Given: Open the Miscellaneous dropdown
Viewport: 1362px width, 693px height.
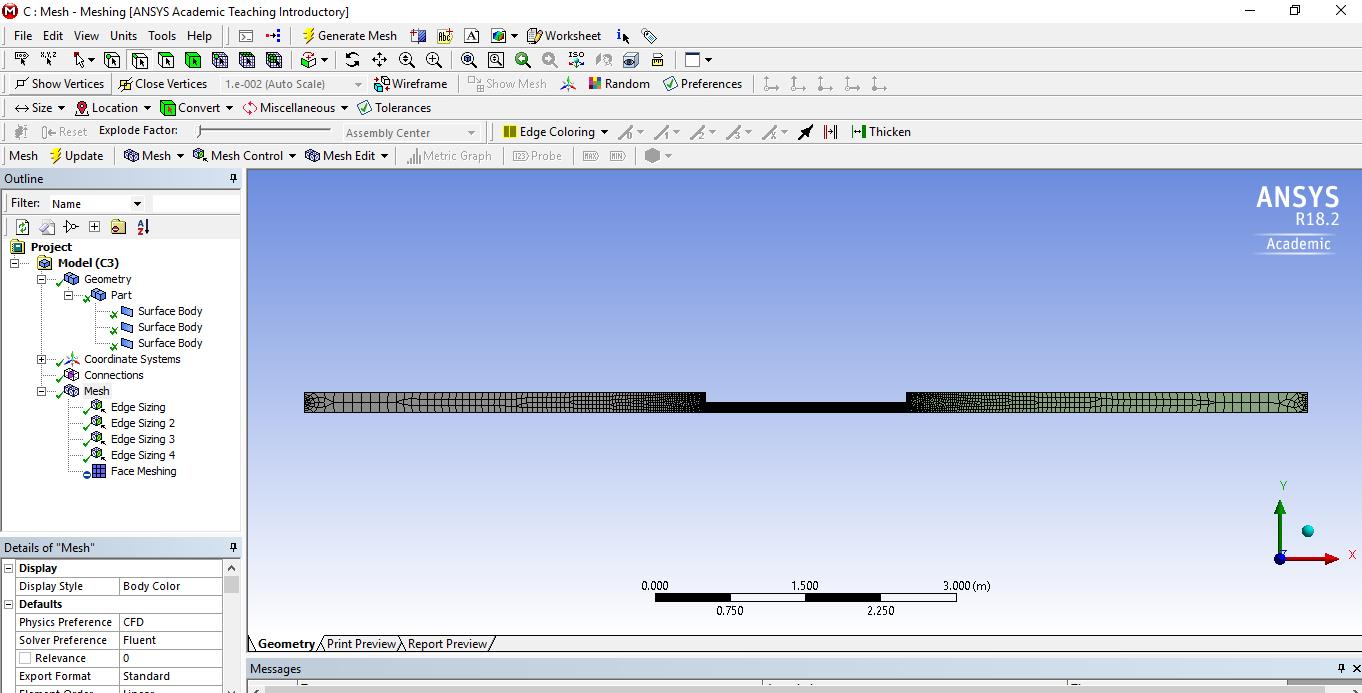Looking at the screenshot, I should coord(295,108).
